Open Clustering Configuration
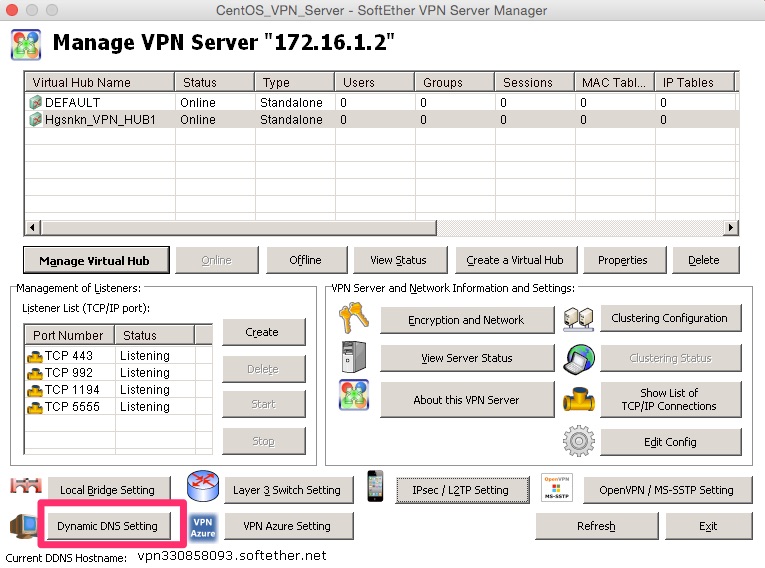This screenshot has height=568, width=765. pos(670,318)
